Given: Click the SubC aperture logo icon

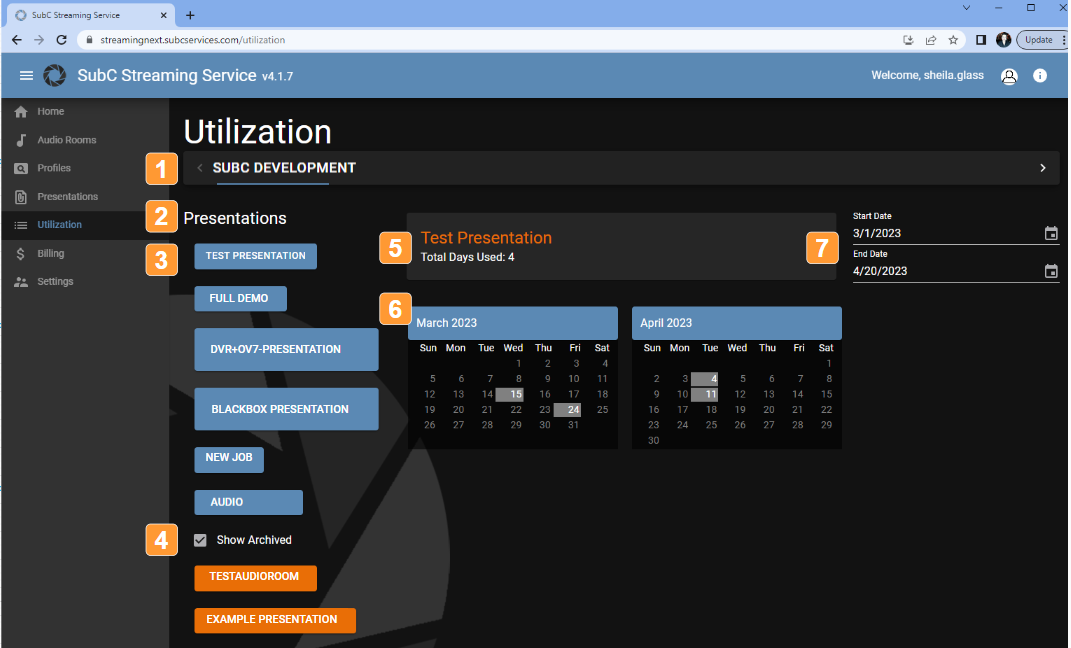Looking at the screenshot, I should click(55, 76).
